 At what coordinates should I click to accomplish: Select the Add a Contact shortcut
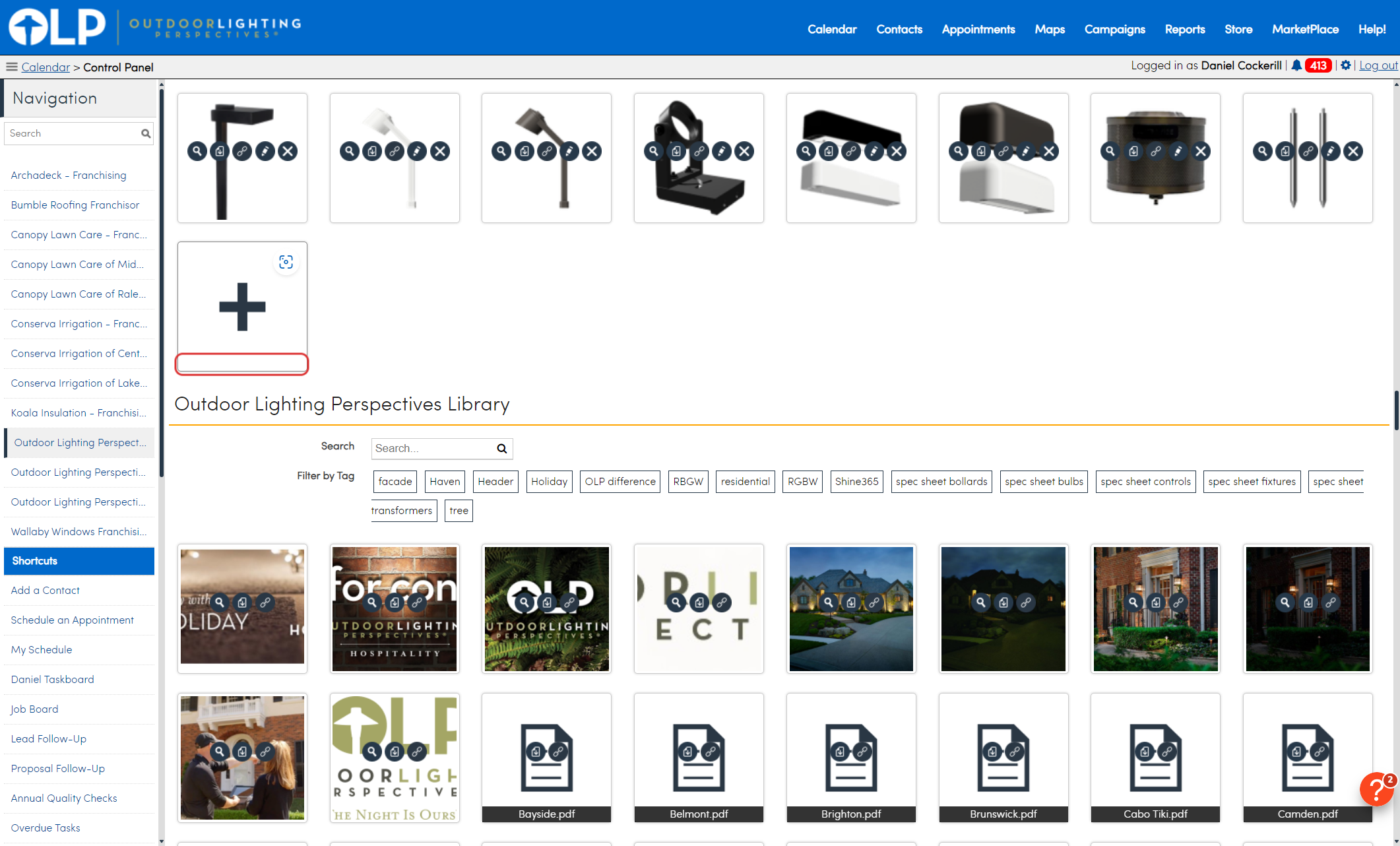click(x=46, y=591)
